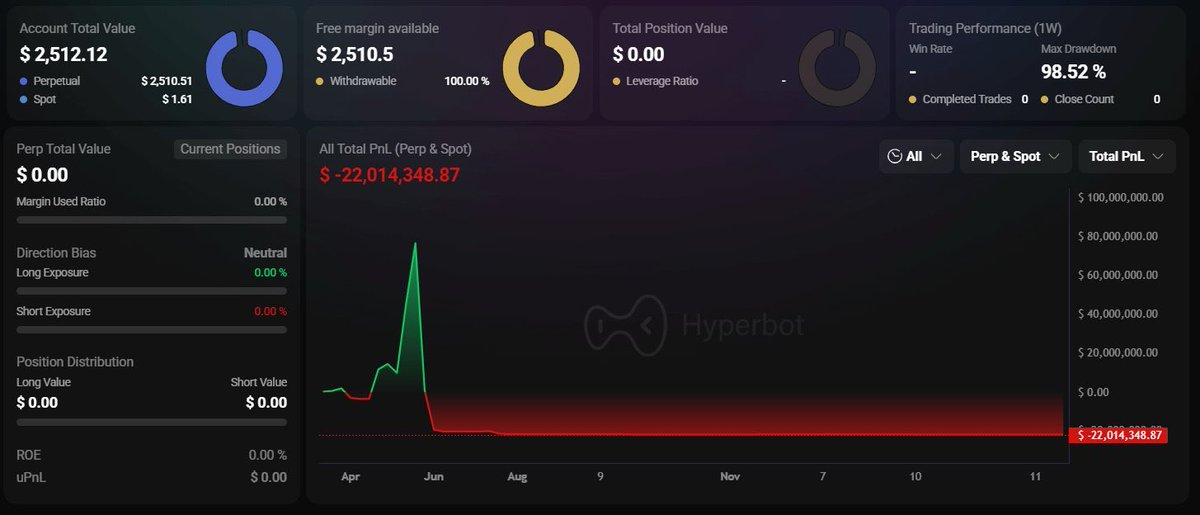Click the Aug label on the time axis
1200x515 pixels.
pos(517,477)
